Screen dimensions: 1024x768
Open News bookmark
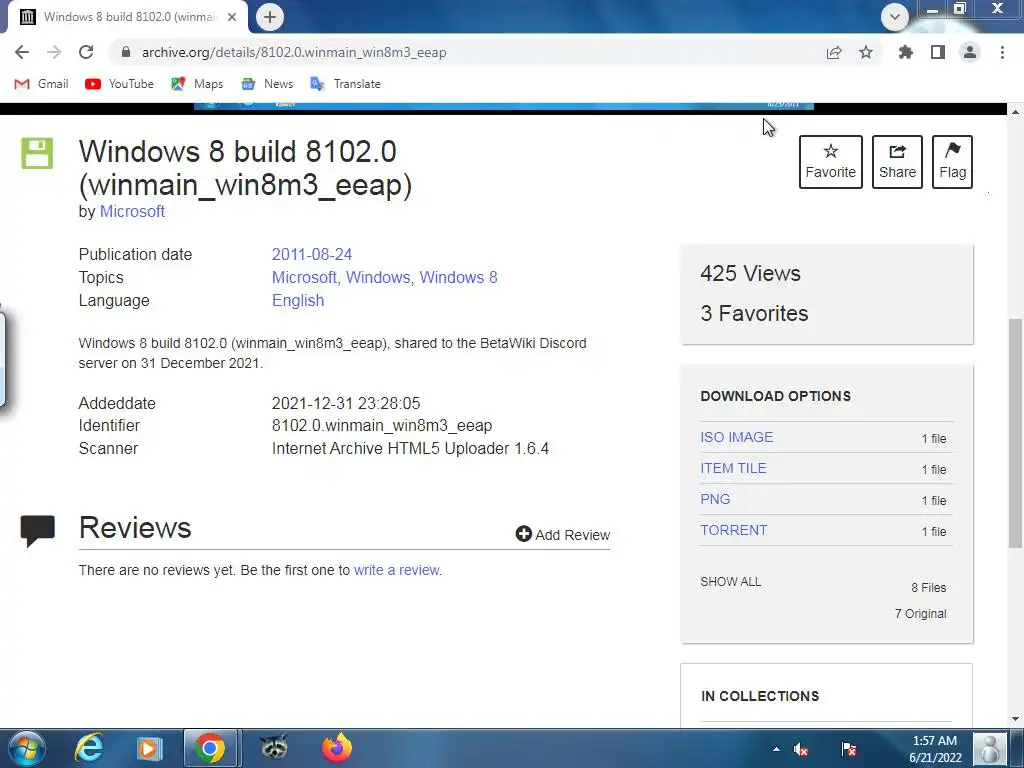click(x=267, y=84)
